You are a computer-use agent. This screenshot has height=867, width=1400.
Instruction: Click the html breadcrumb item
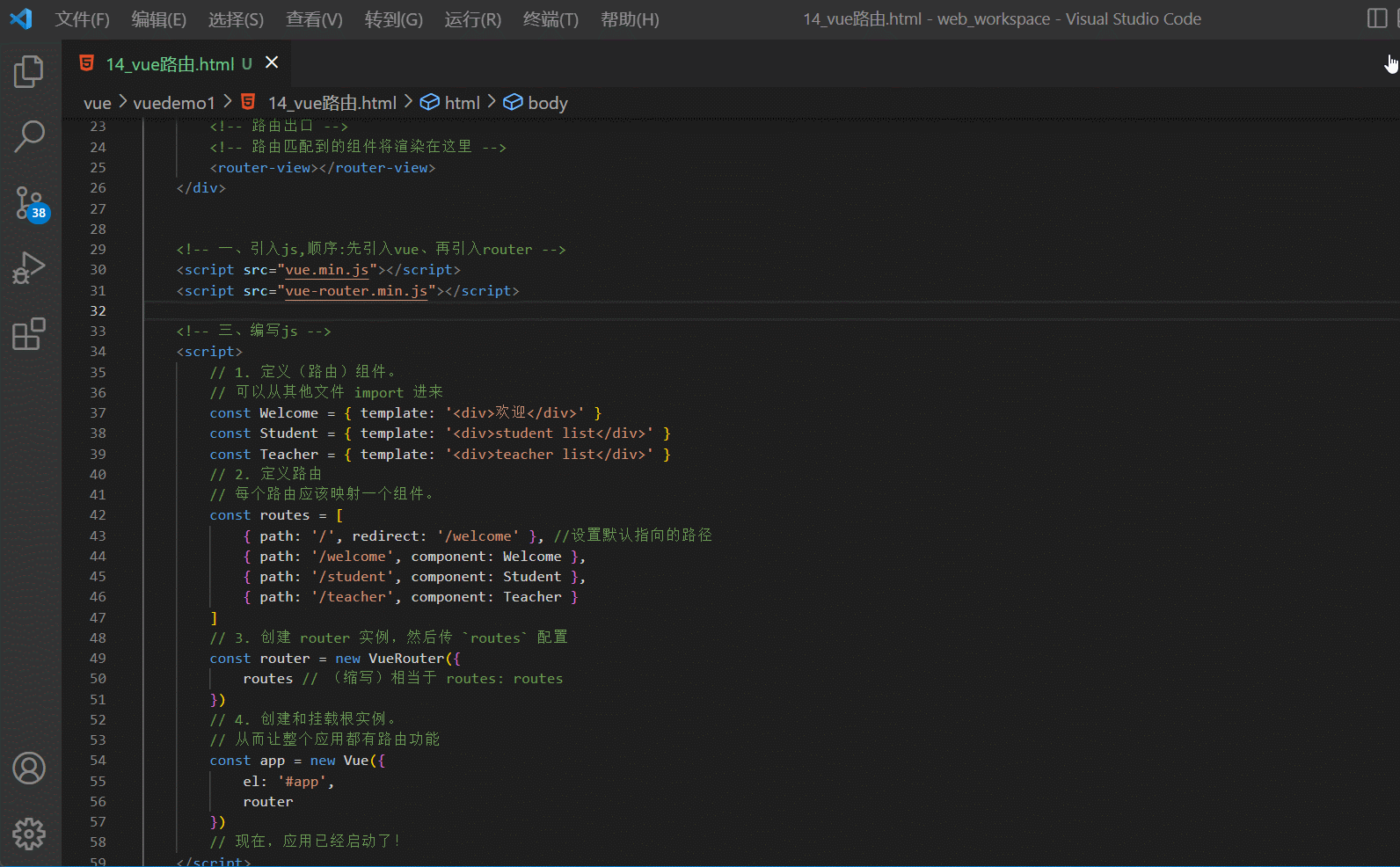(x=463, y=103)
